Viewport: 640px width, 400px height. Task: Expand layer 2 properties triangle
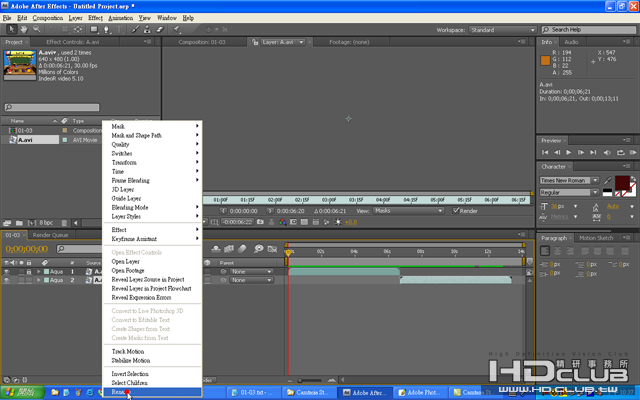coord(39,280)
